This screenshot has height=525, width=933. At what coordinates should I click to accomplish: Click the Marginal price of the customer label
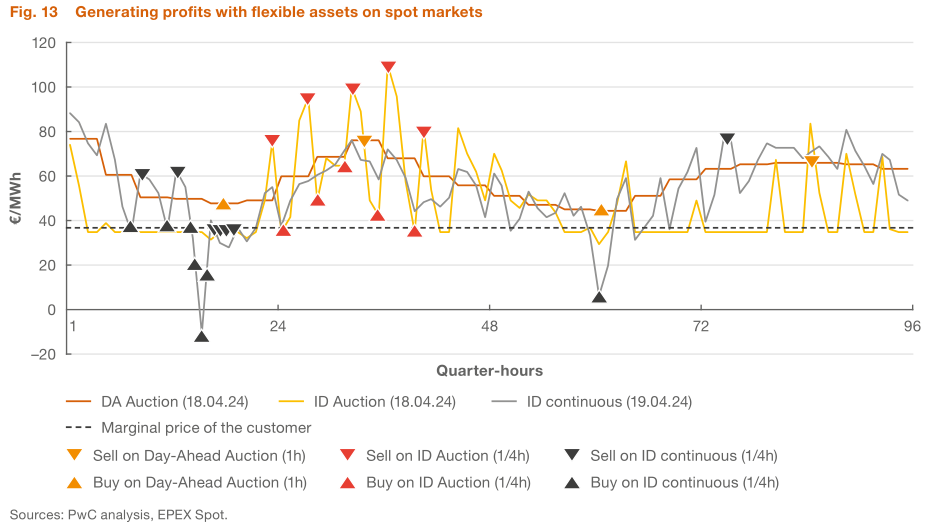pyautogui.click(x=206, y=428)
